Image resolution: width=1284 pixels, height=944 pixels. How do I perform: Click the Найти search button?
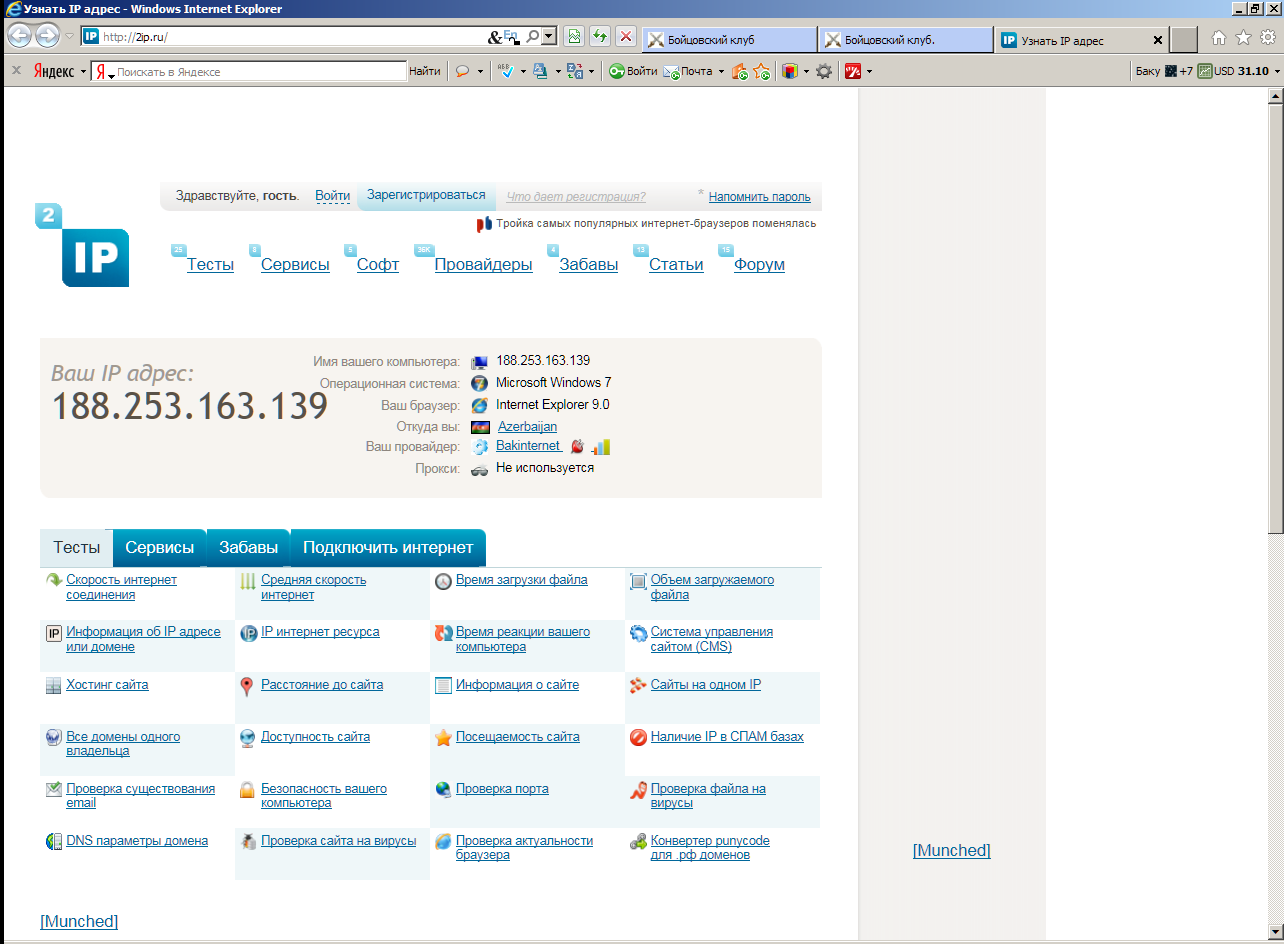pos(425,71)
